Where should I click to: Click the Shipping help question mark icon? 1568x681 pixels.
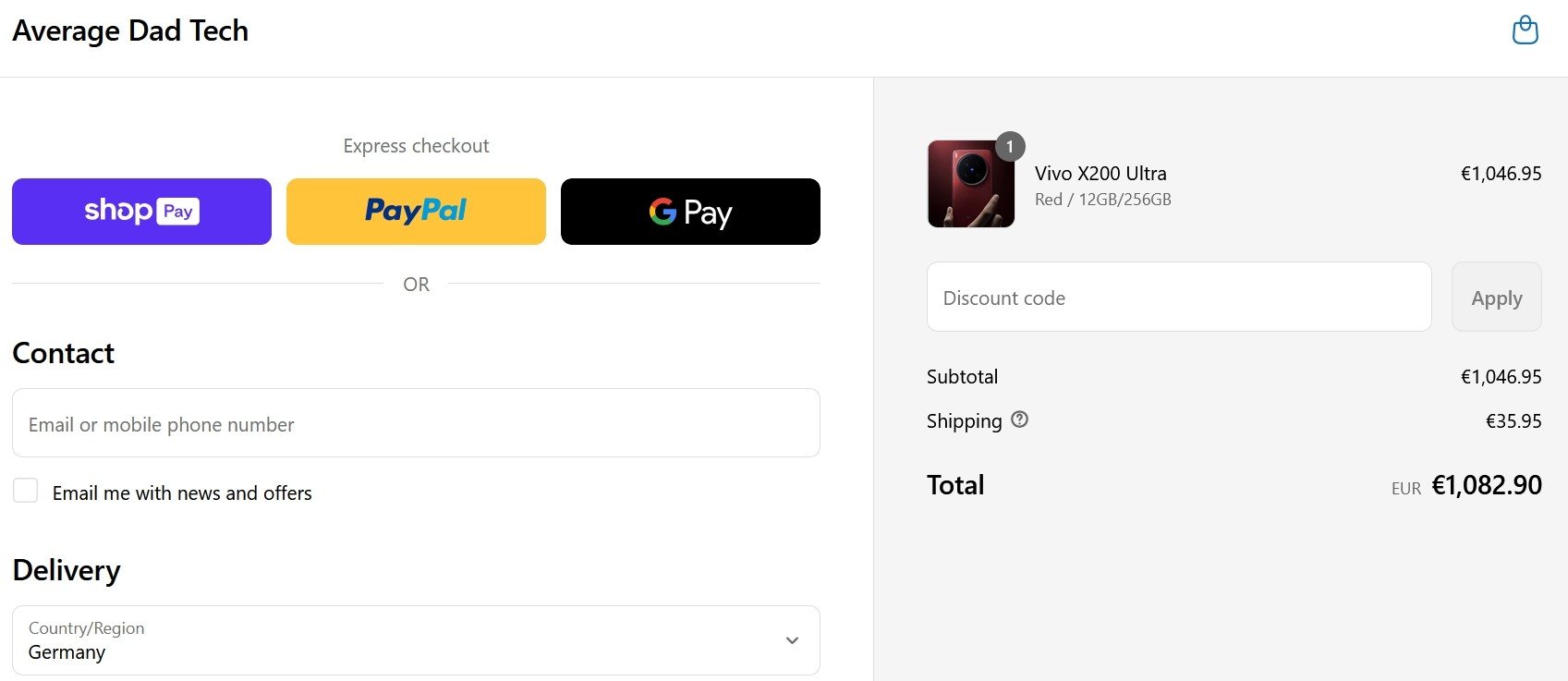coord(1019,420)
